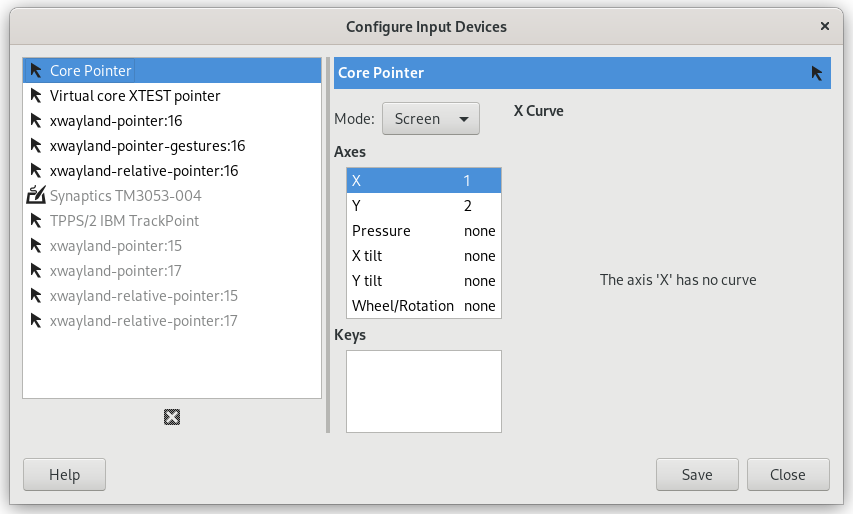
Task: Click the pointer icon next to xwayland-relative-pointer:15
Action: point(36,296)
